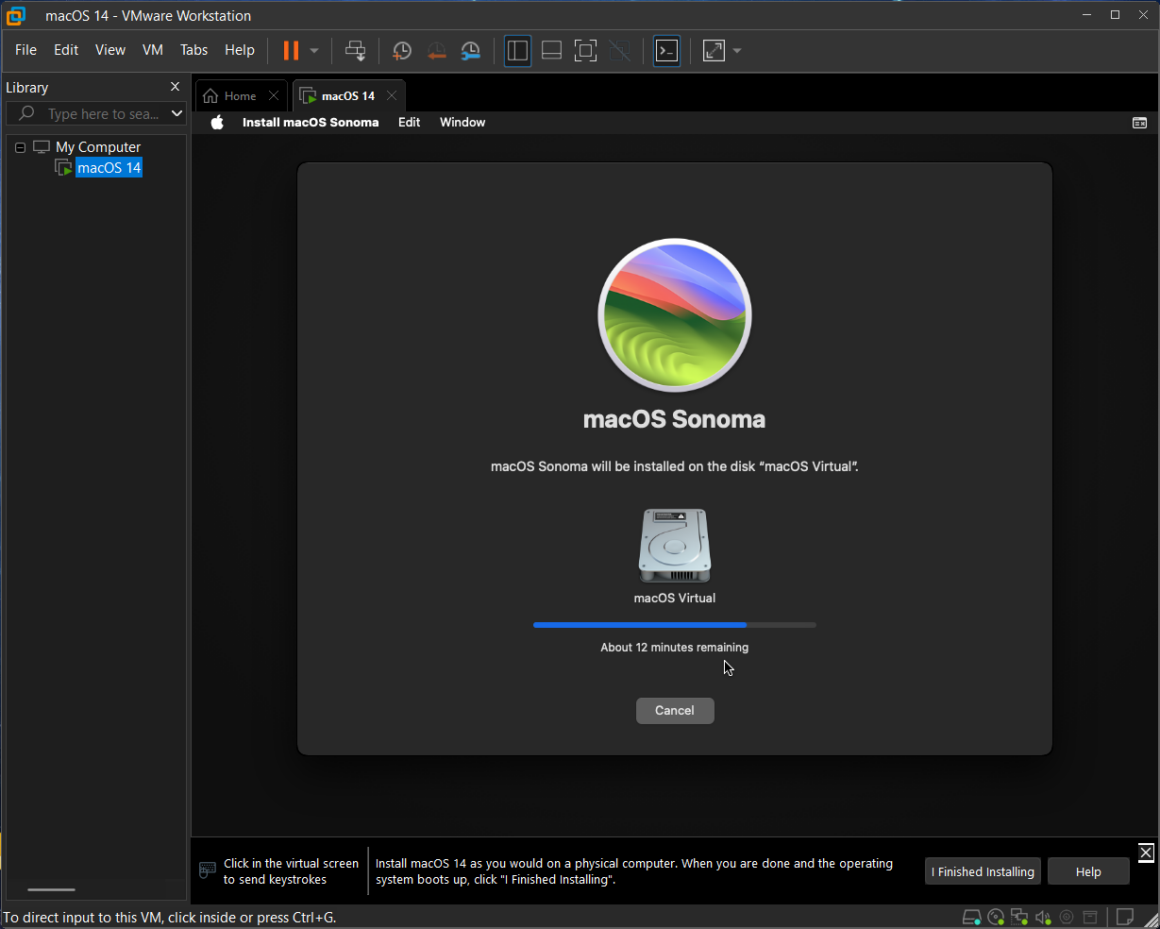Open the guest's Edit menu
The image size is (1160, 929).
tap(409, 122)
